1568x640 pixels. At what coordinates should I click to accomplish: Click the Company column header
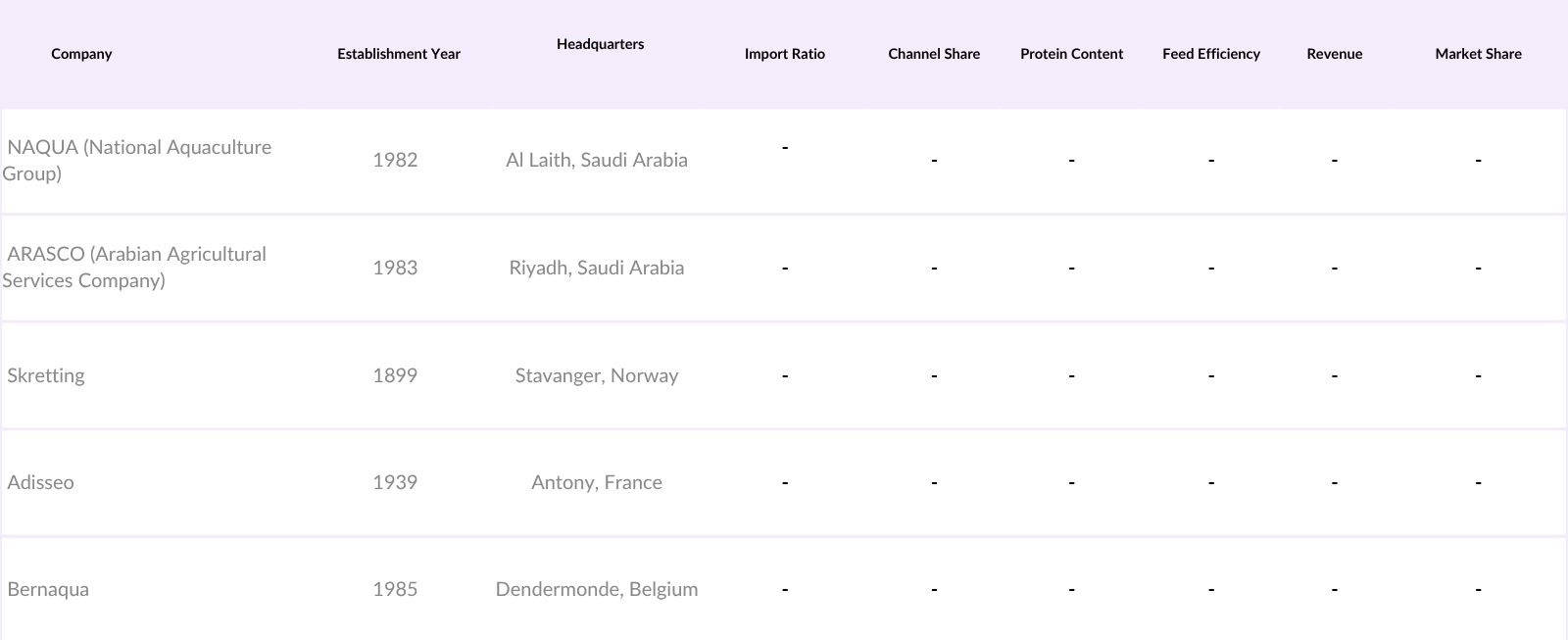(81, 54)
